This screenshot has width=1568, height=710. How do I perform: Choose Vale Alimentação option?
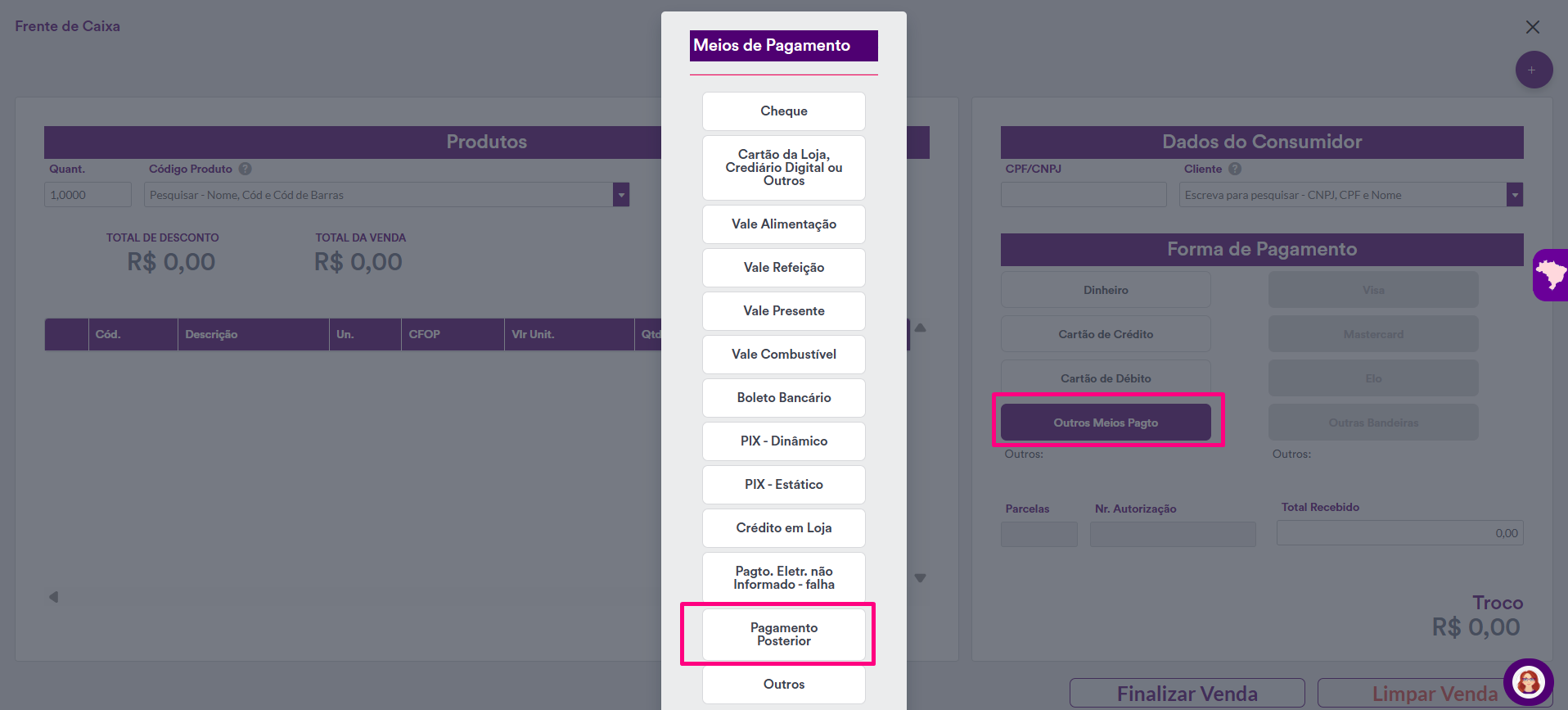coord(783,224)
